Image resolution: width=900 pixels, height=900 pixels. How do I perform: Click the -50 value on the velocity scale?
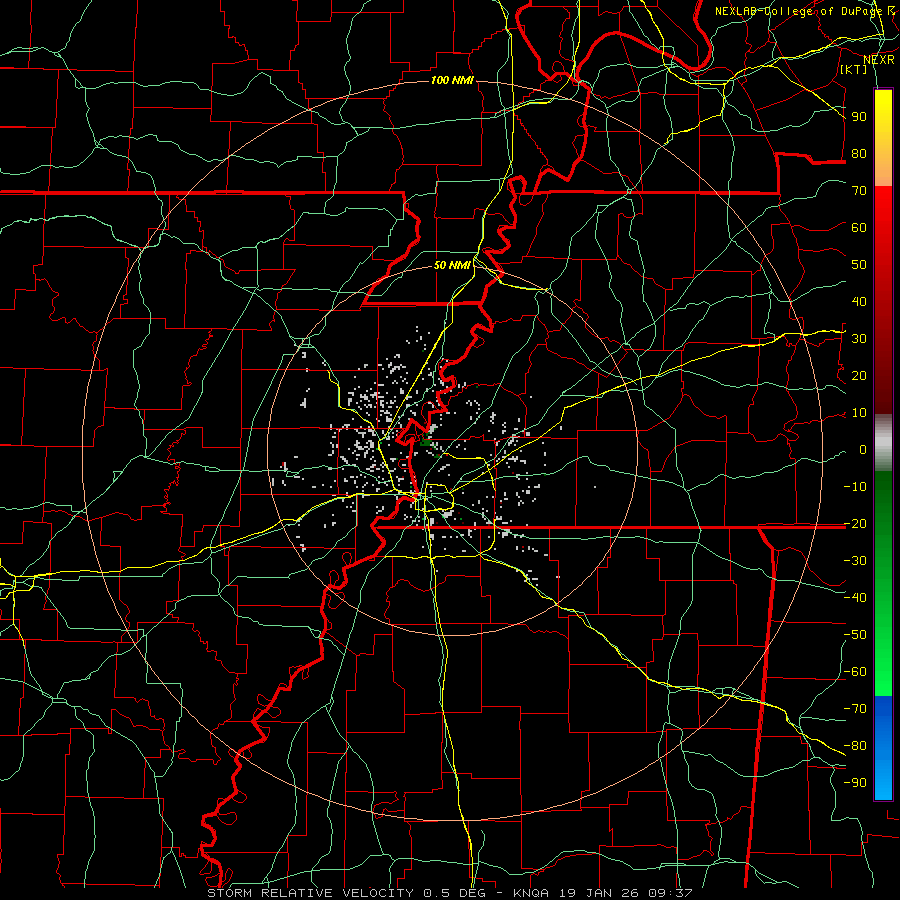point(855,635)
